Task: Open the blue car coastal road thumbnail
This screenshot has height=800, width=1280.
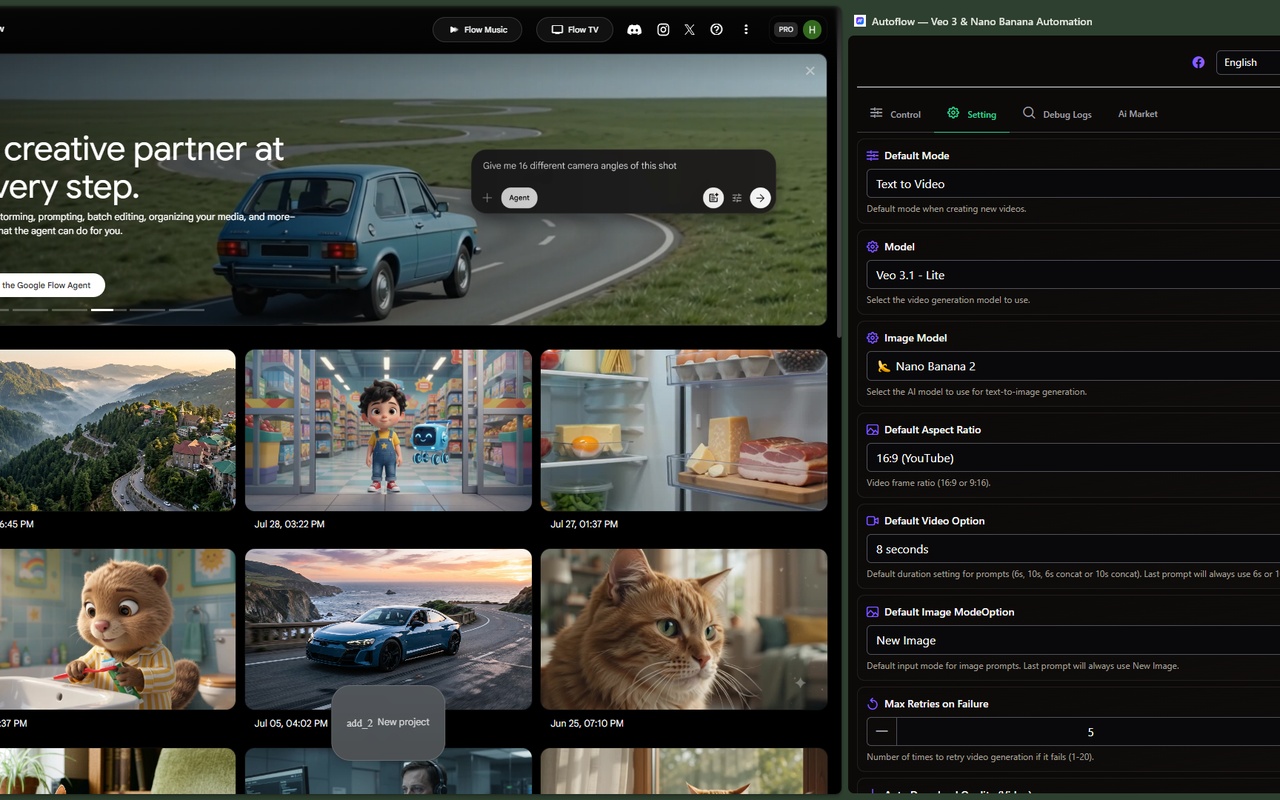Action: (x=388, y=629)
